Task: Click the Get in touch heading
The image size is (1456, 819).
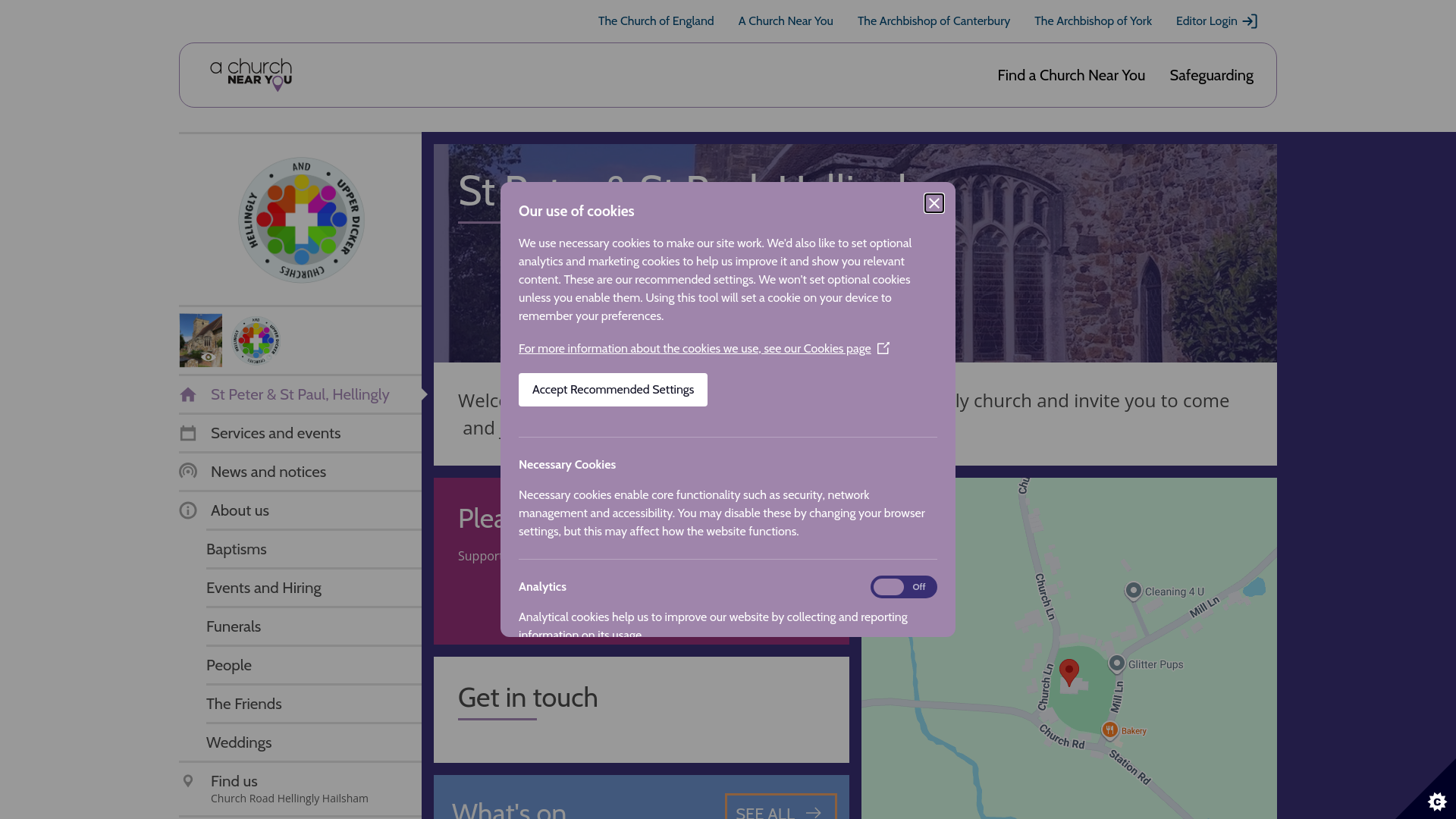Action: point(528,698)
